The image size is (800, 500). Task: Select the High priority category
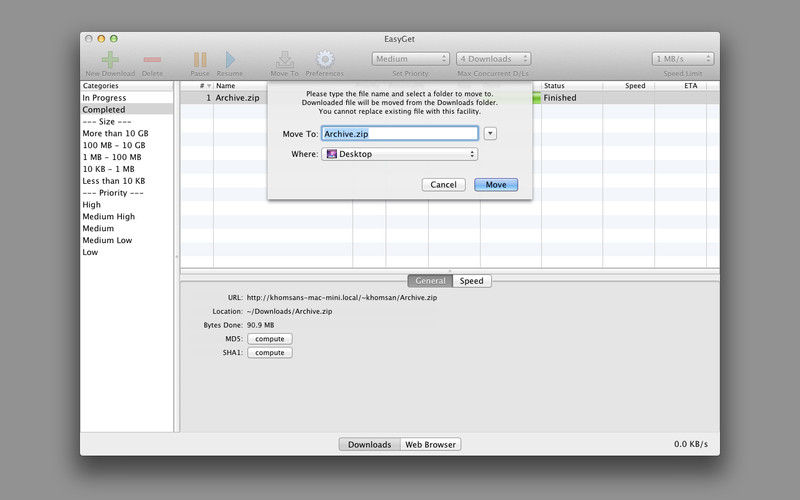pos(127,204)
